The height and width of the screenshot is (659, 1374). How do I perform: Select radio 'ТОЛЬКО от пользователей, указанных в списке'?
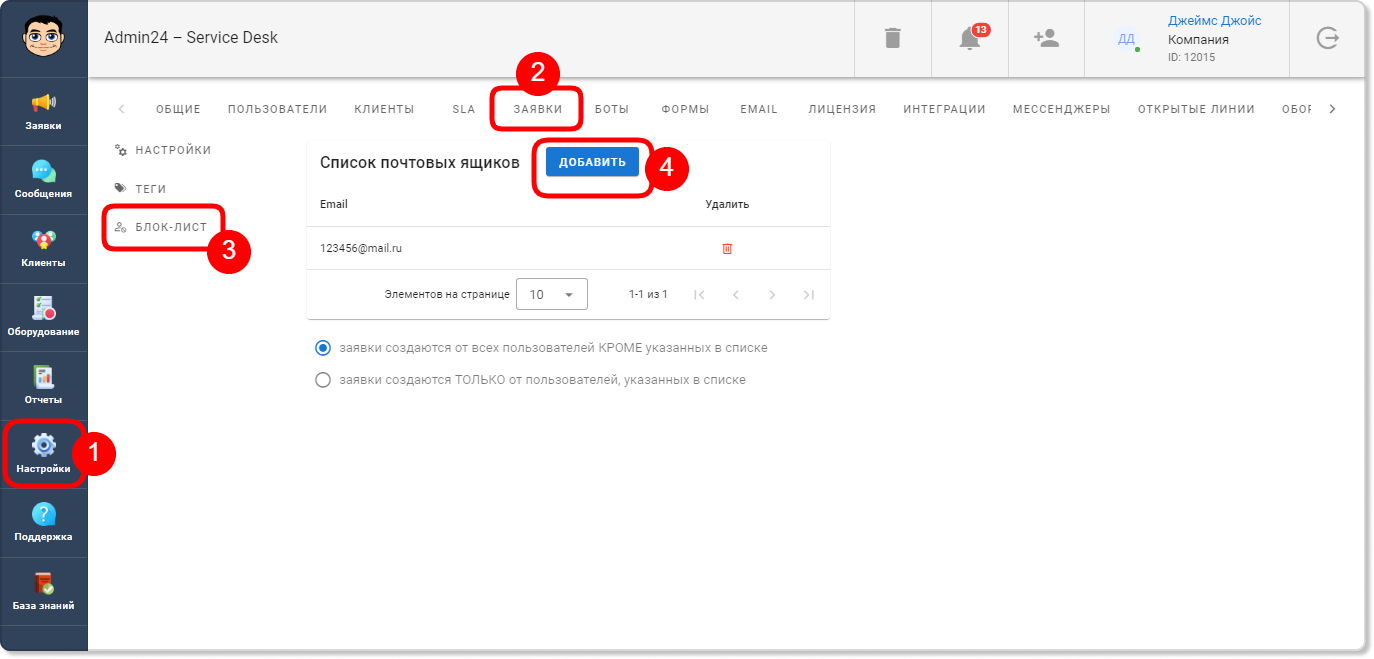click(x=323, y=380)
